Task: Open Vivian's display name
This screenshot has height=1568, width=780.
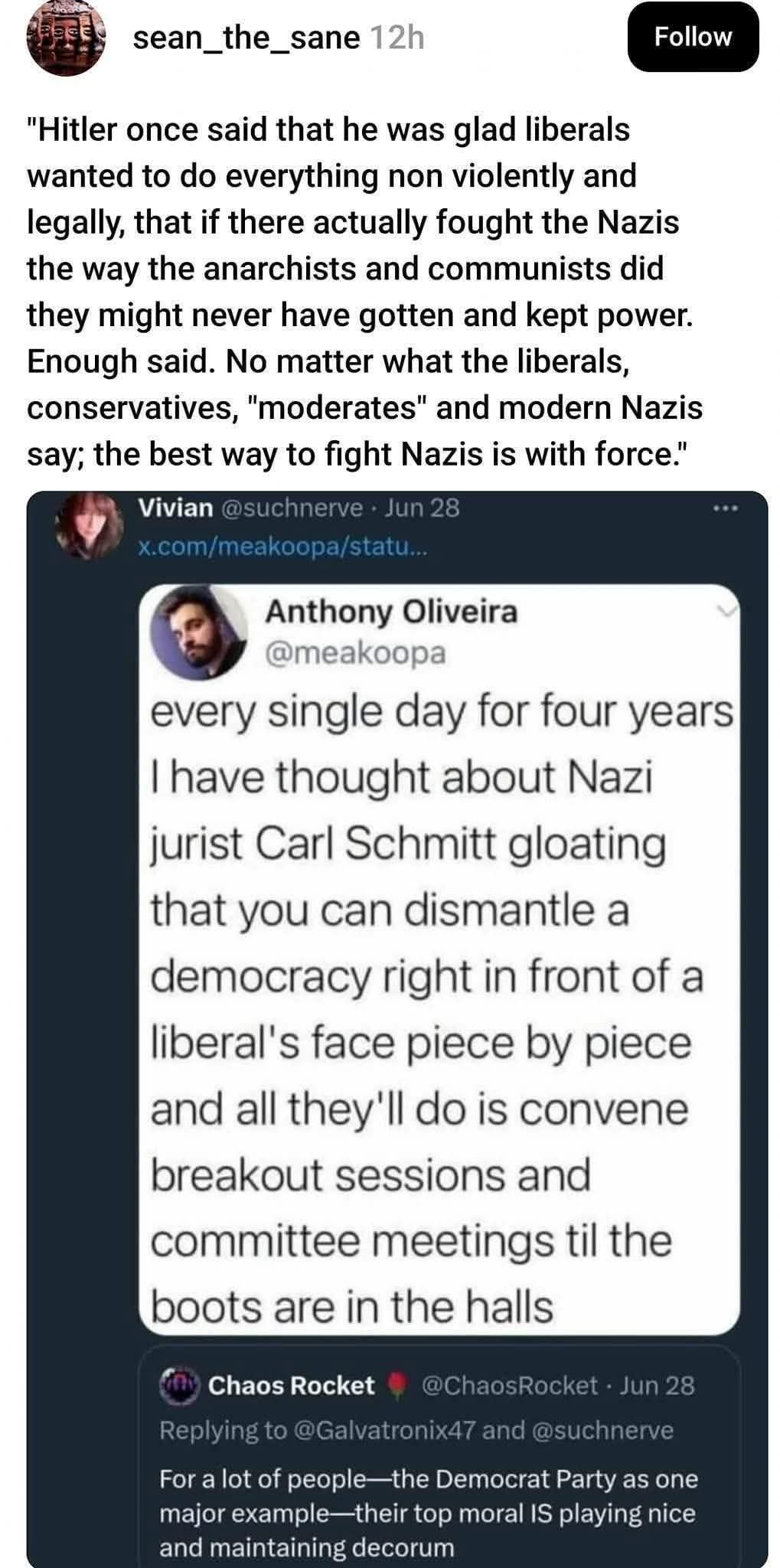Action: click(175, 508)
